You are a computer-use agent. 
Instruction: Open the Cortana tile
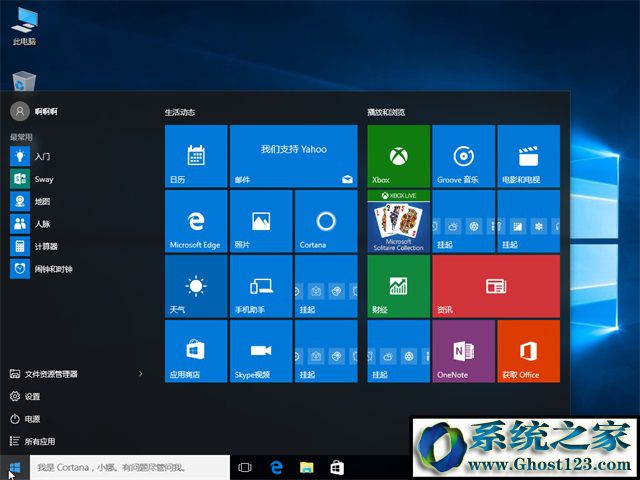[x=326, y=221]
